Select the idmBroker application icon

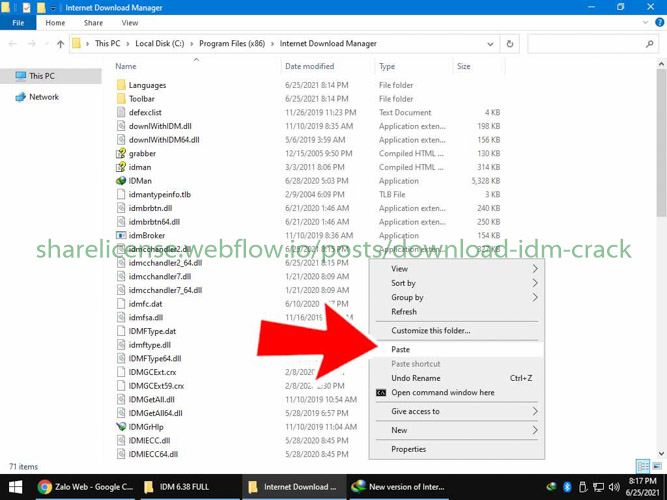click(x=121, y=235)
